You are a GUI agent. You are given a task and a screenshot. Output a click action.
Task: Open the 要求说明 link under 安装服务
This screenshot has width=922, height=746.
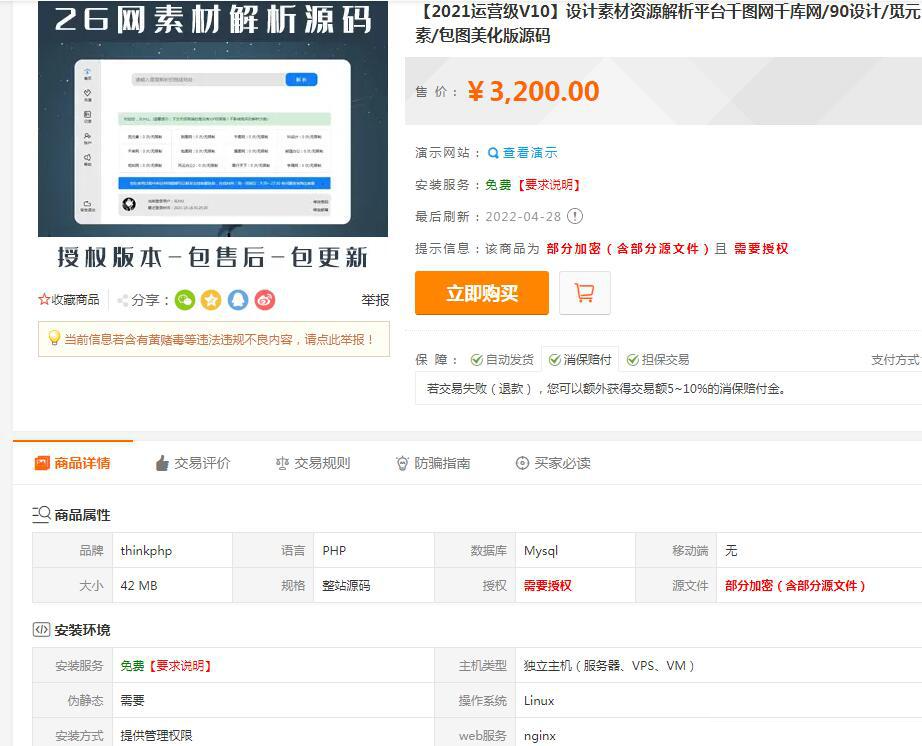[549, 185]
